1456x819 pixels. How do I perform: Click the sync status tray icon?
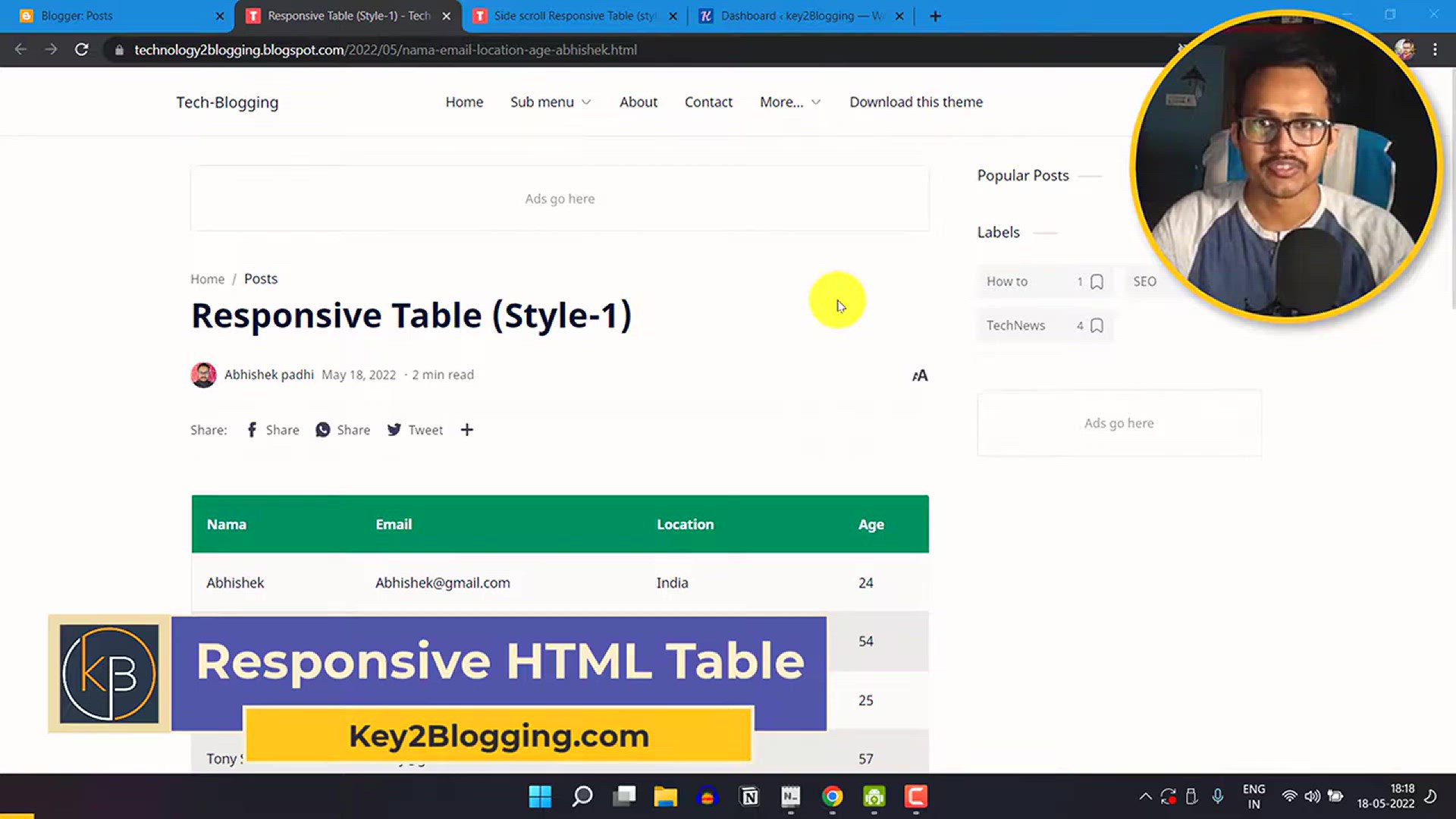(x=1168, y=796)
